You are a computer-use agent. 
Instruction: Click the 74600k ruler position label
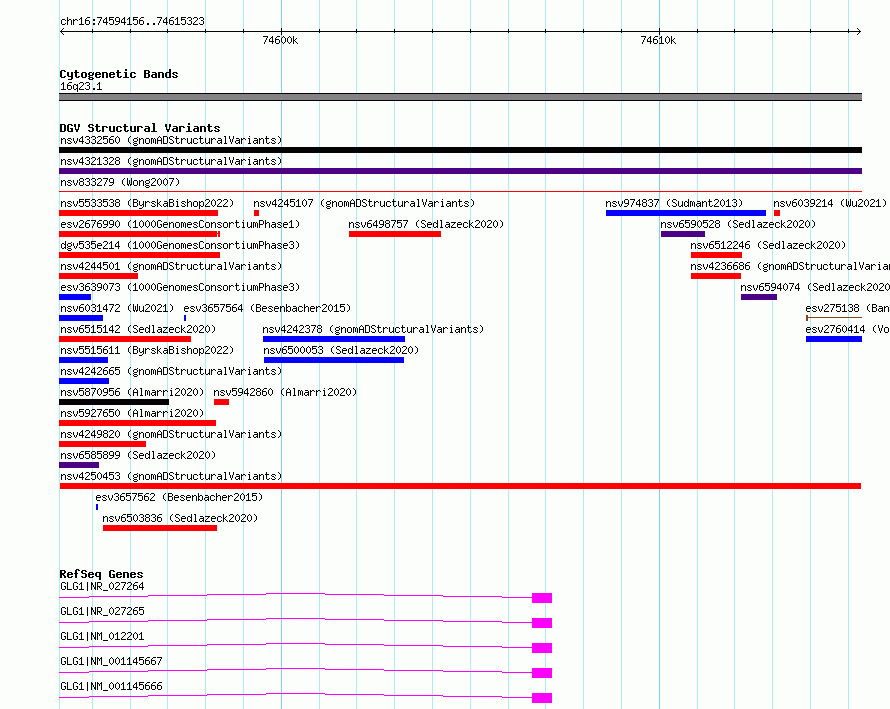[280, 40]
